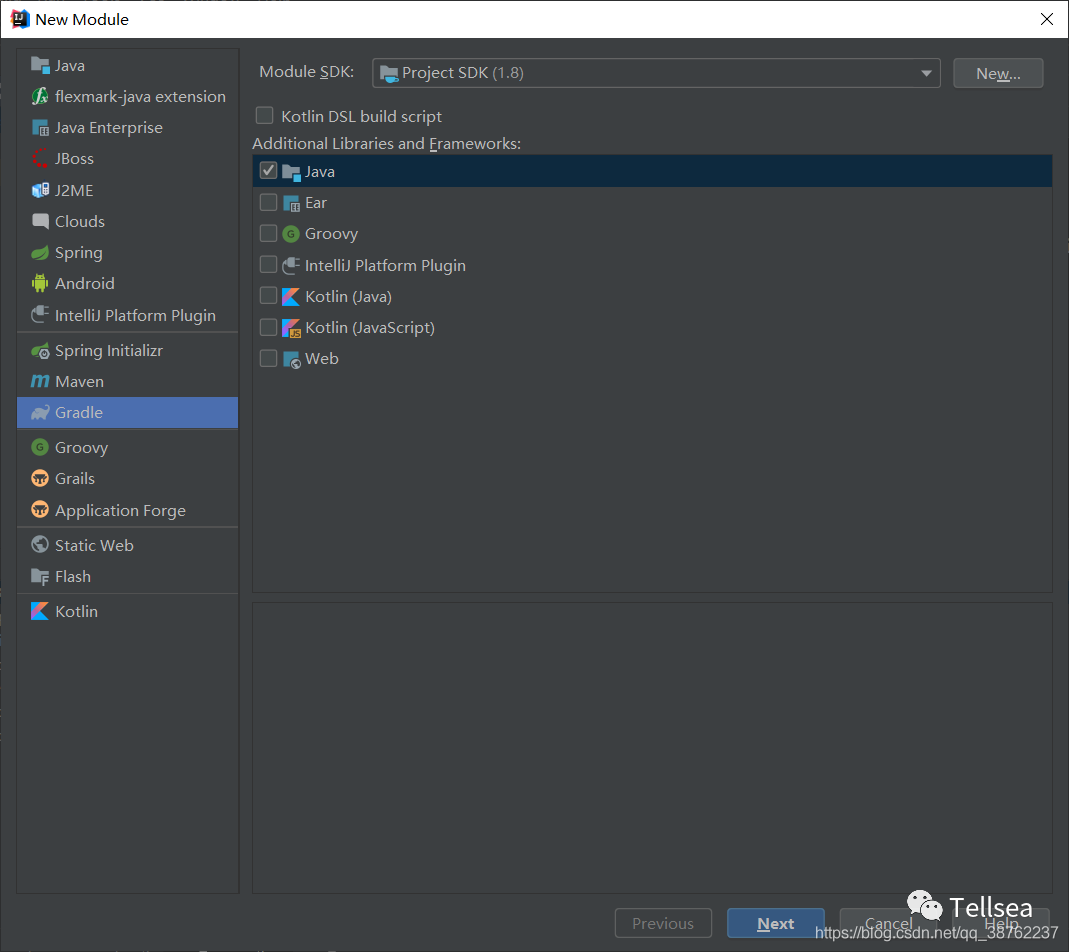Click the 'Kotlin DSL build script' label
Viewport: 1069px width, 952px height.
[361, 117]
